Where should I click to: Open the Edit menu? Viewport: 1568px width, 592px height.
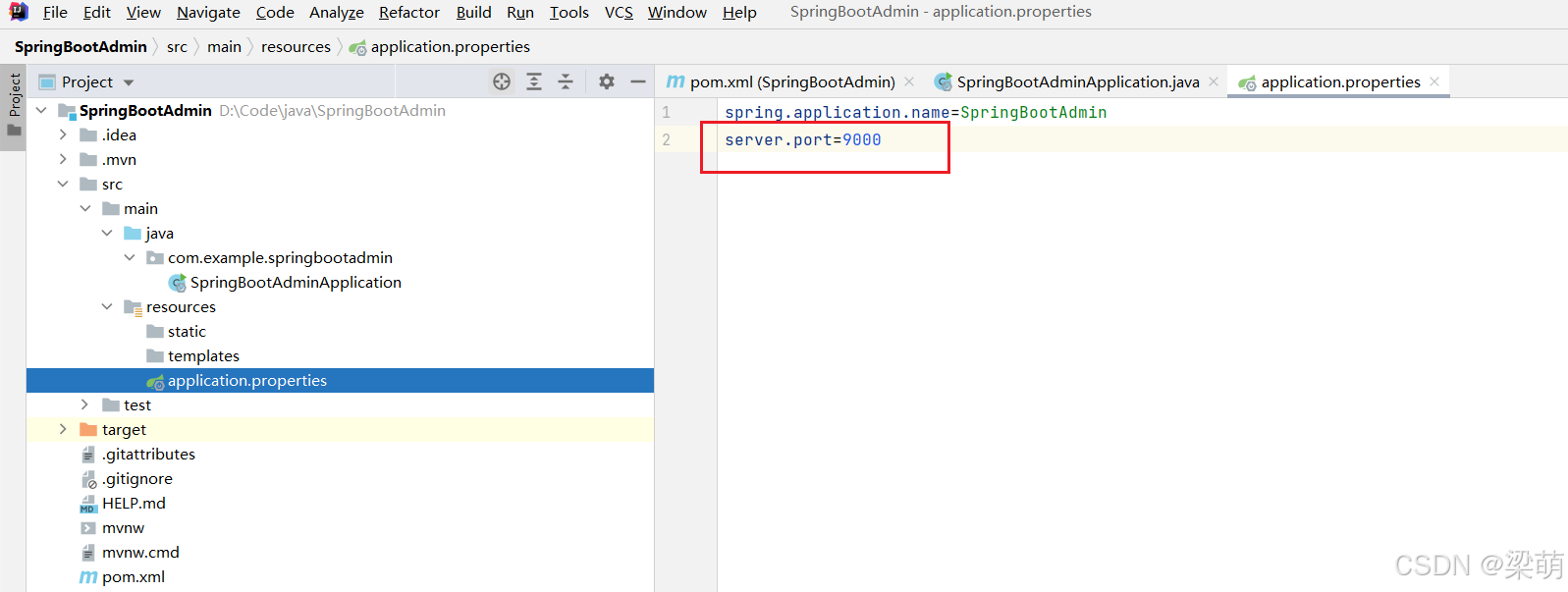pos(96,12)
